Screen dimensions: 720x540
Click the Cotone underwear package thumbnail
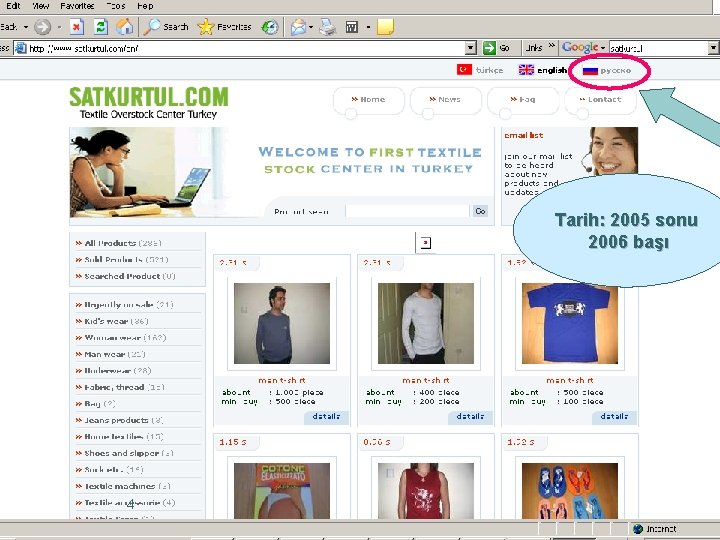(x=282, y=491)
